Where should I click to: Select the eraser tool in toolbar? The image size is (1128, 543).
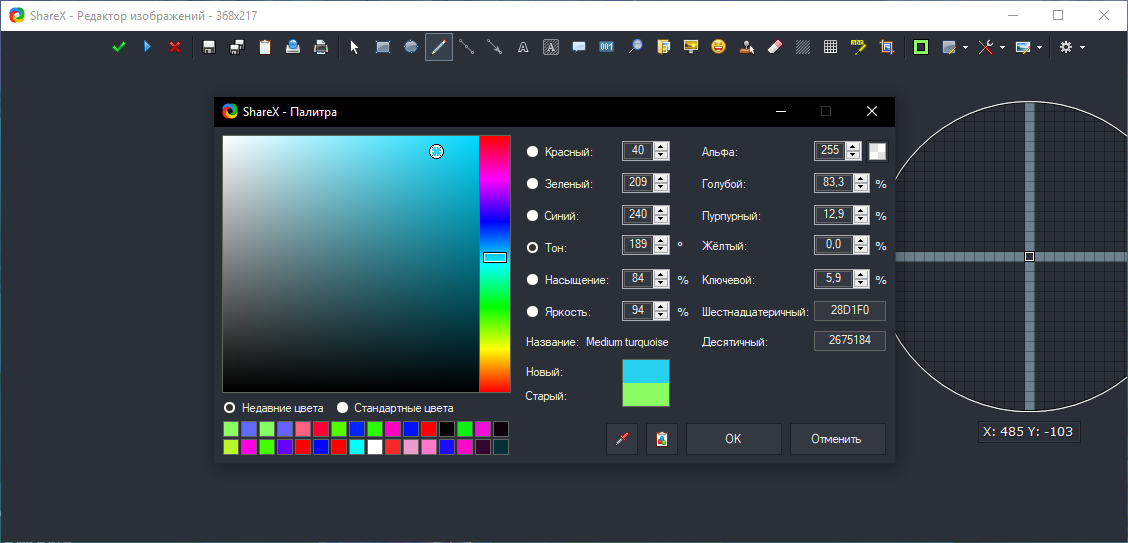pyautogui.click(x=774, y=47)
